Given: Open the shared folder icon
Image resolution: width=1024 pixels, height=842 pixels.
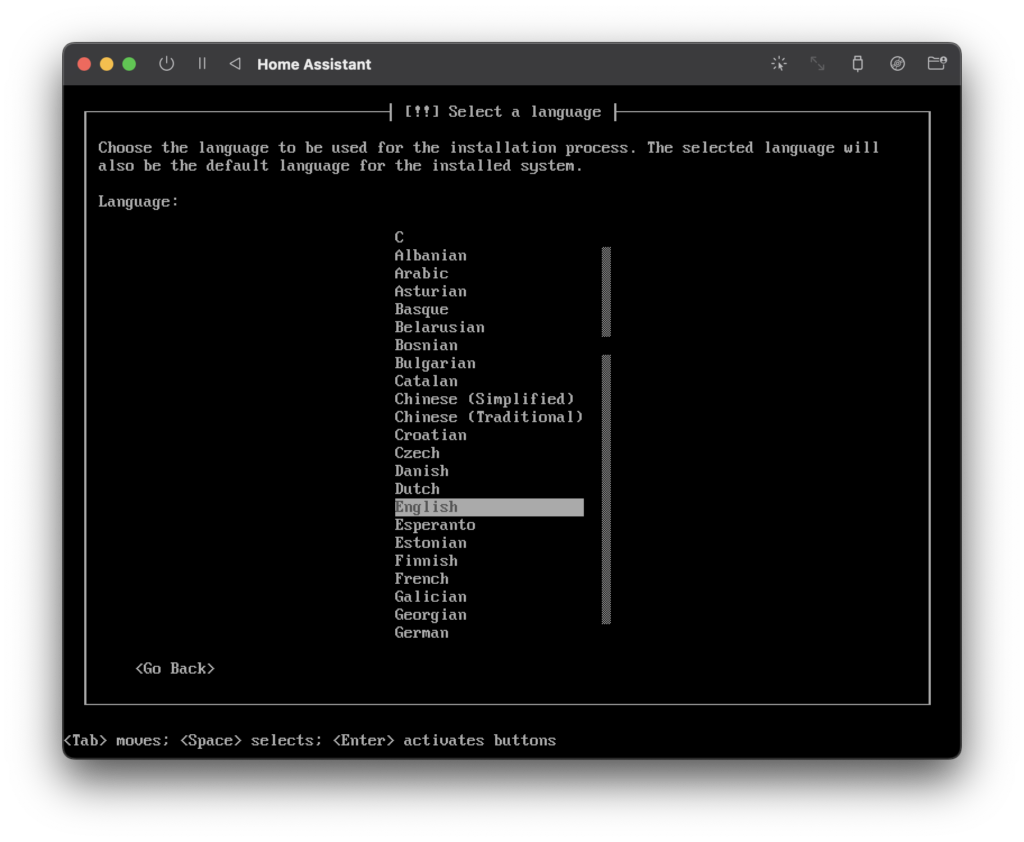Looking at the screenshot, I should click(x=937, y=63).
